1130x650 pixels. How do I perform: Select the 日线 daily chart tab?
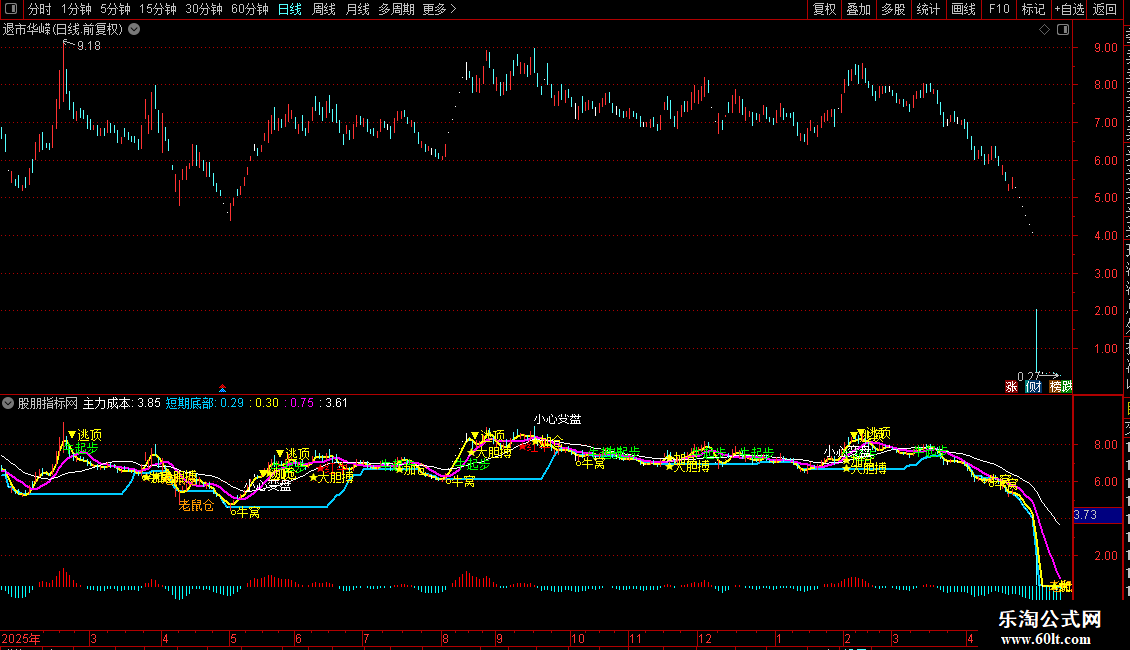pos(290,9)
